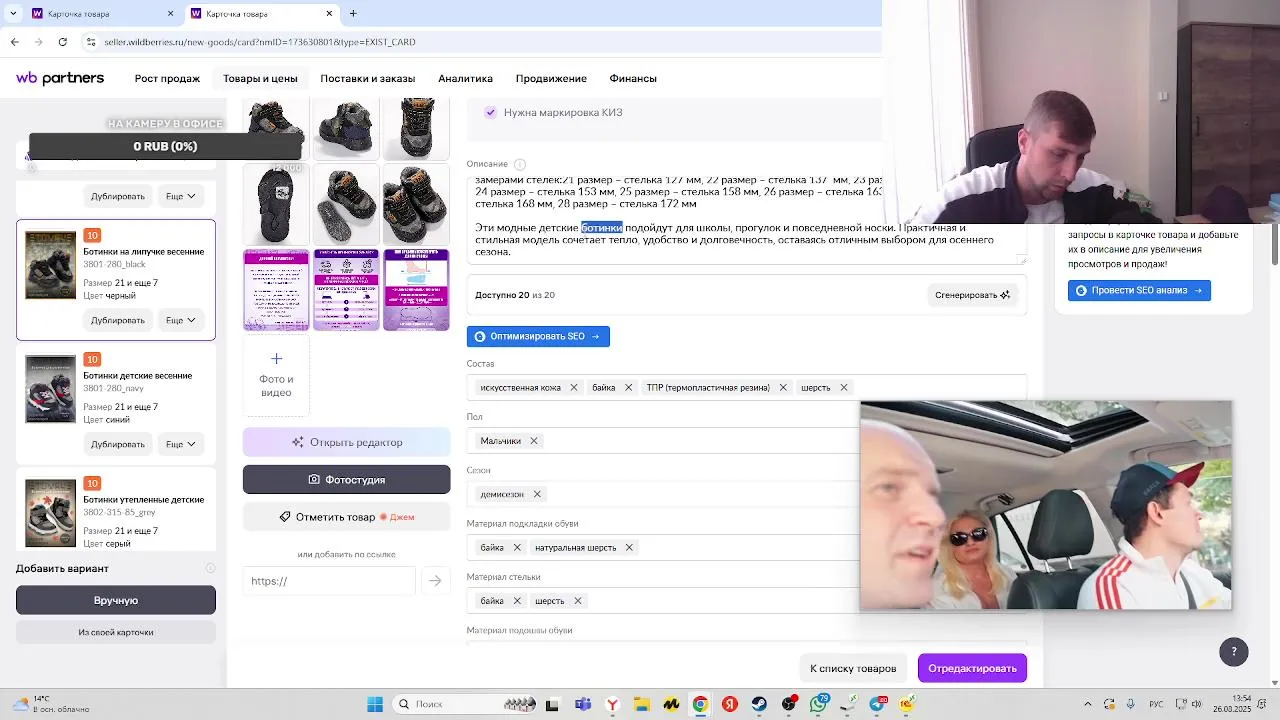The width and height of the screenshot is (1280, 720).
Task: Open the Пол field dropdown
Action: pyautogui.click(x=746, y=441)
